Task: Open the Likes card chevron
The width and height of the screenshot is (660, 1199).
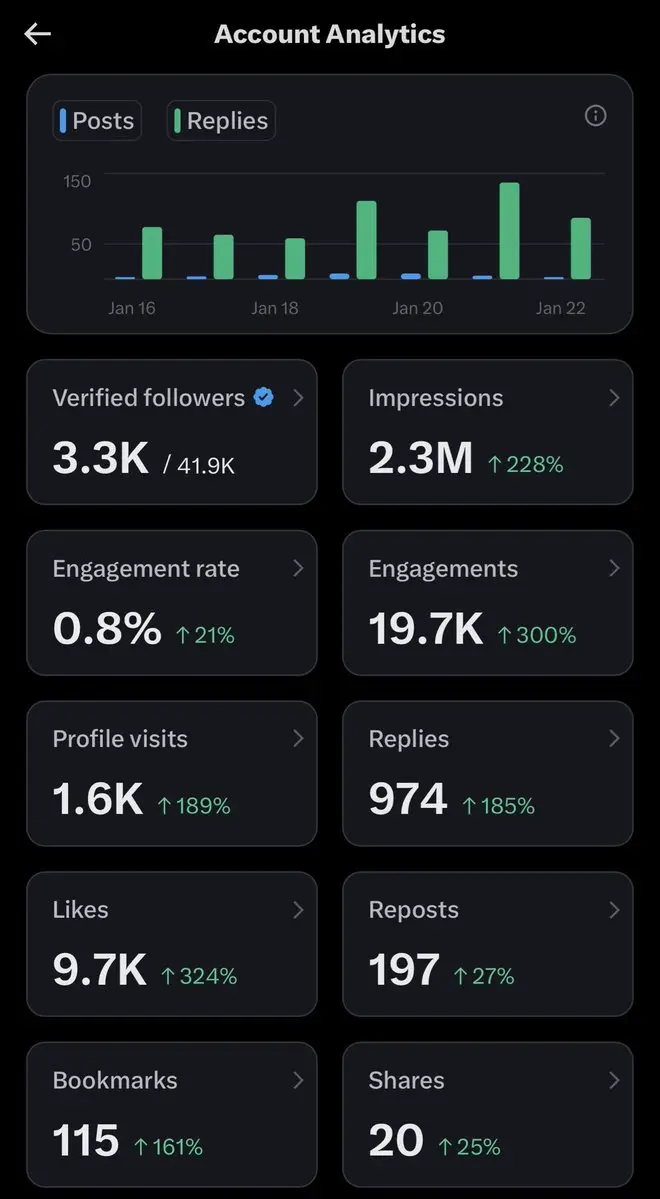Action: coord(297,909)
